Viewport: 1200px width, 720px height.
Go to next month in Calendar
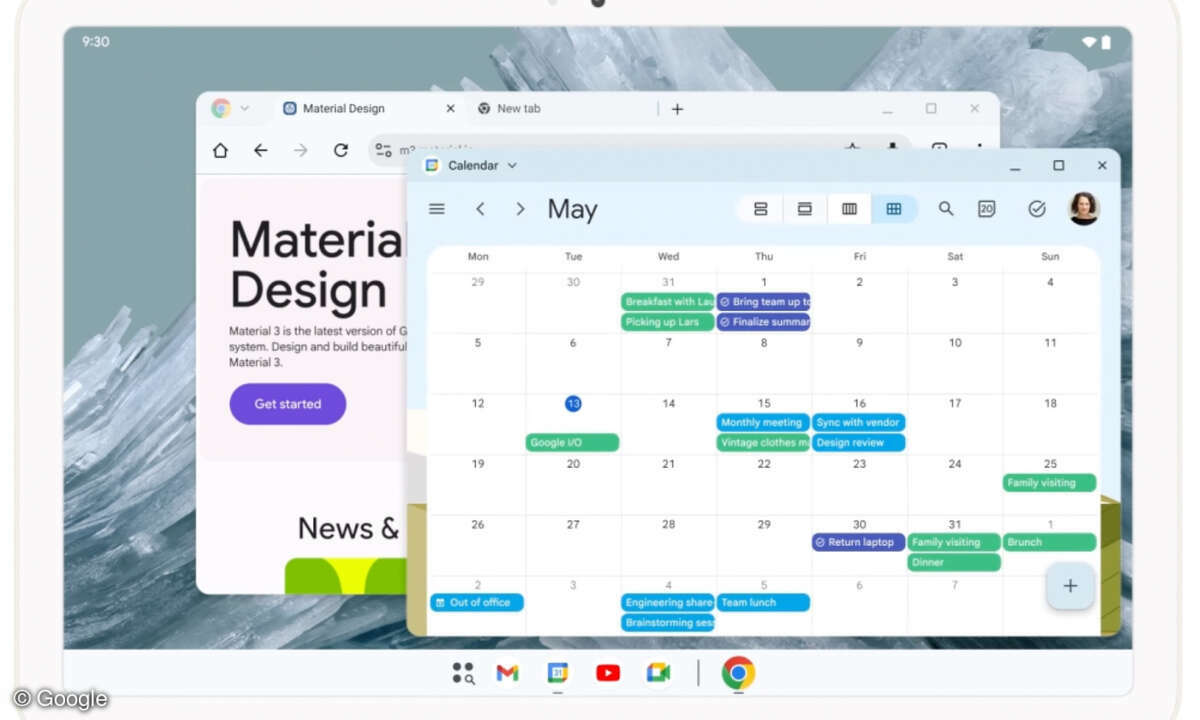[520, 209]
